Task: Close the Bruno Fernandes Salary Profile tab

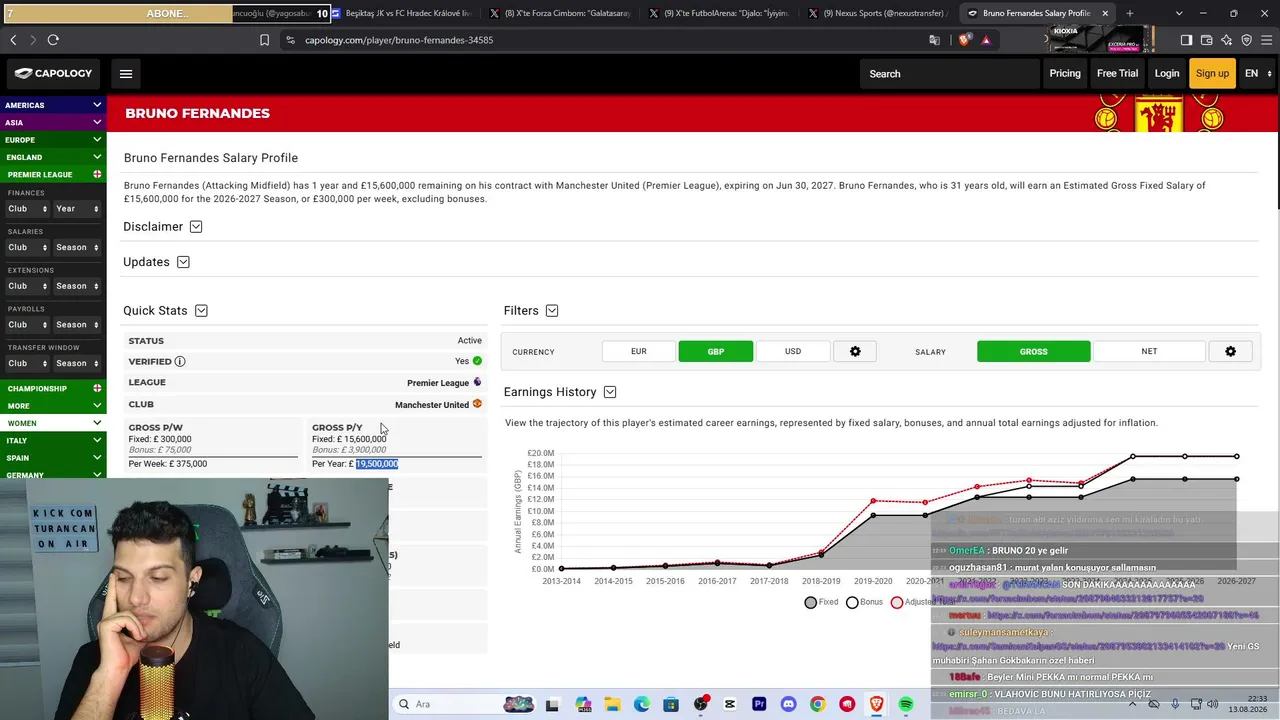Action: pyautogui.click(x=1105, y=13)
